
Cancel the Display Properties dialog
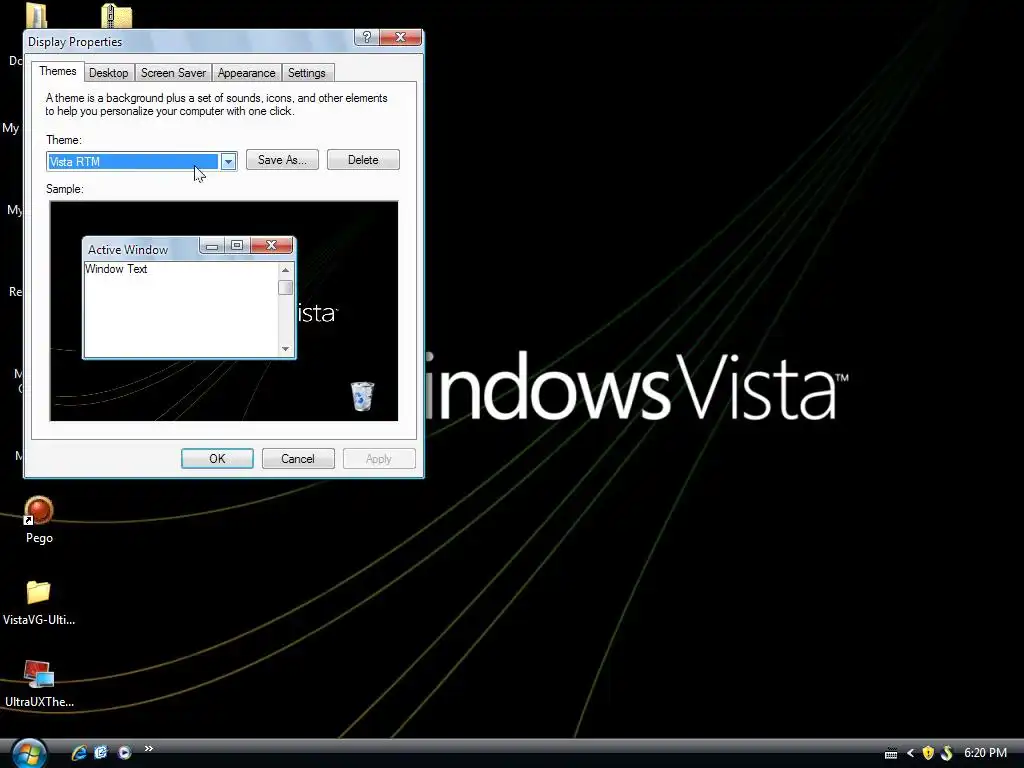click(298, 458)
